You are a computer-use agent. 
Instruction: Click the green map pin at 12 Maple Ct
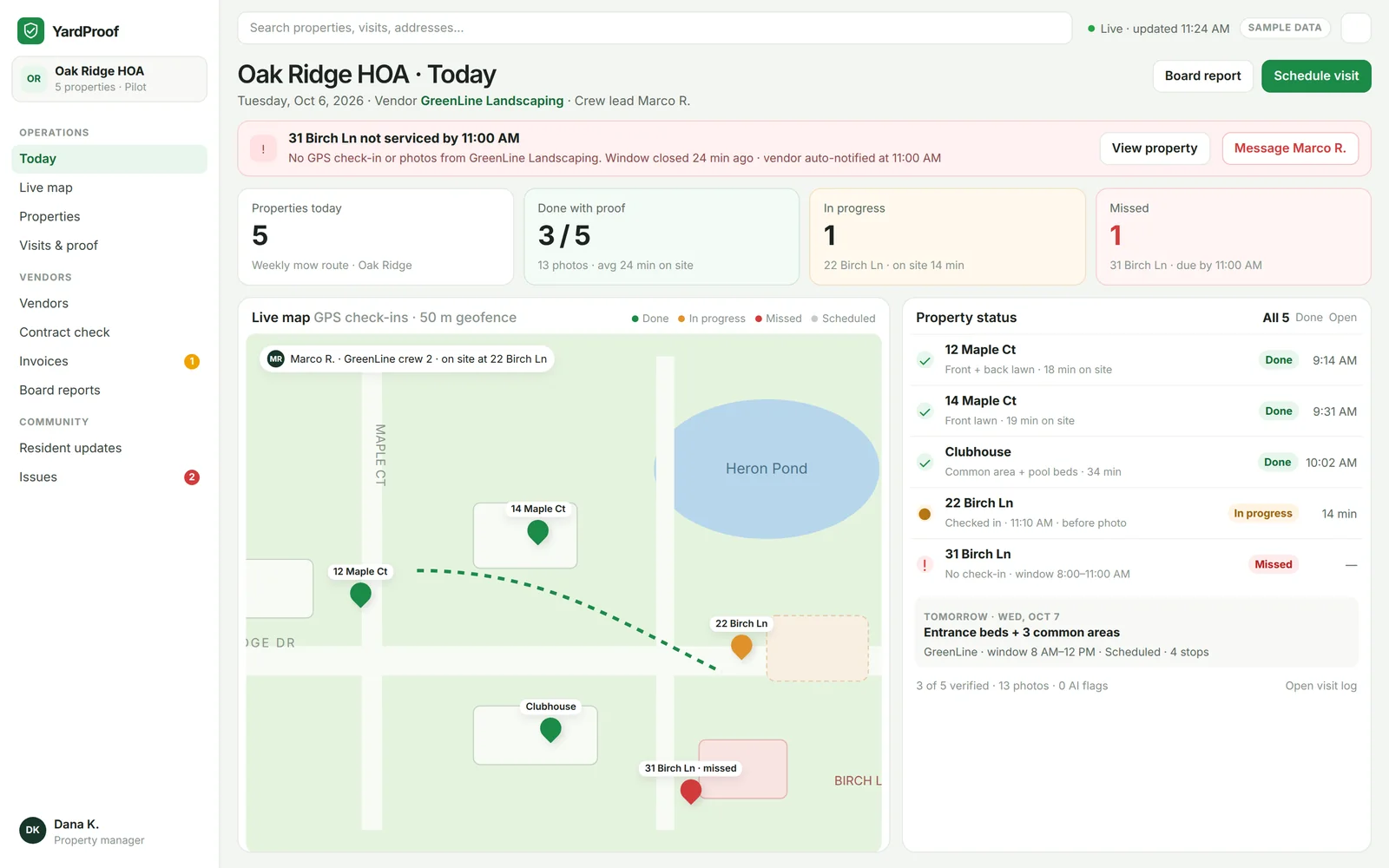360,595
